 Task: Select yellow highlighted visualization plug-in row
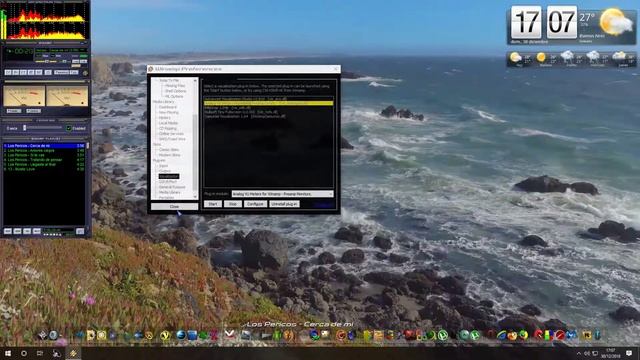(269, 103)
